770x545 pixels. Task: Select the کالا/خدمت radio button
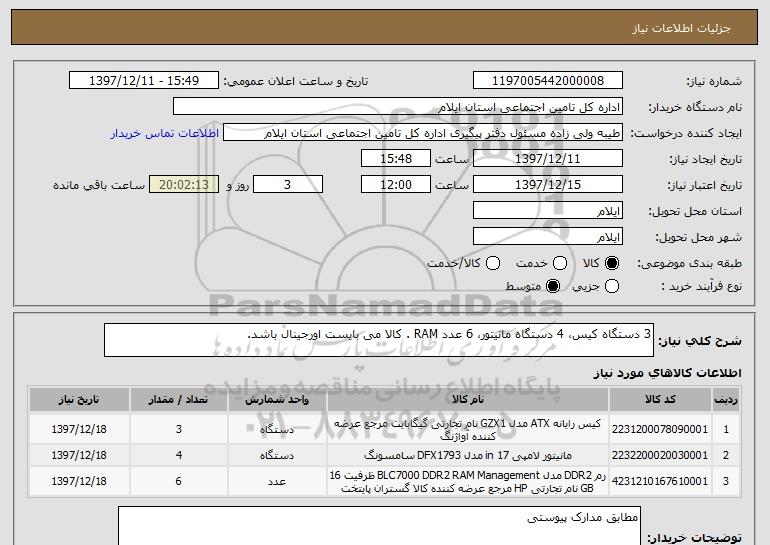coord(493,264)
